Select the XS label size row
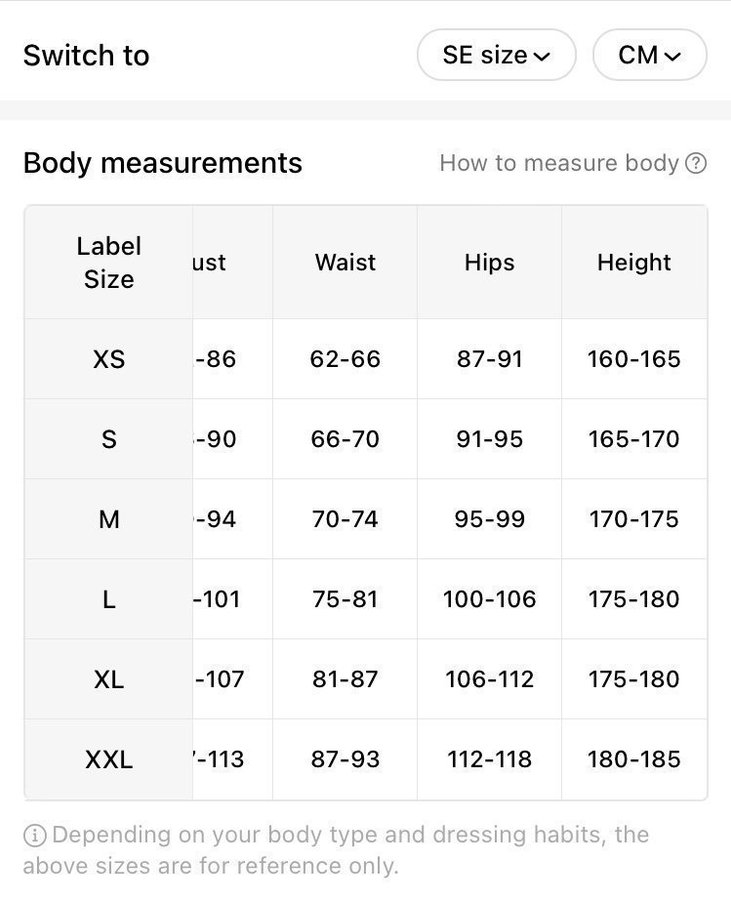Image resolution: width=731 pixels, height=900 pixels. click(109, 359)
